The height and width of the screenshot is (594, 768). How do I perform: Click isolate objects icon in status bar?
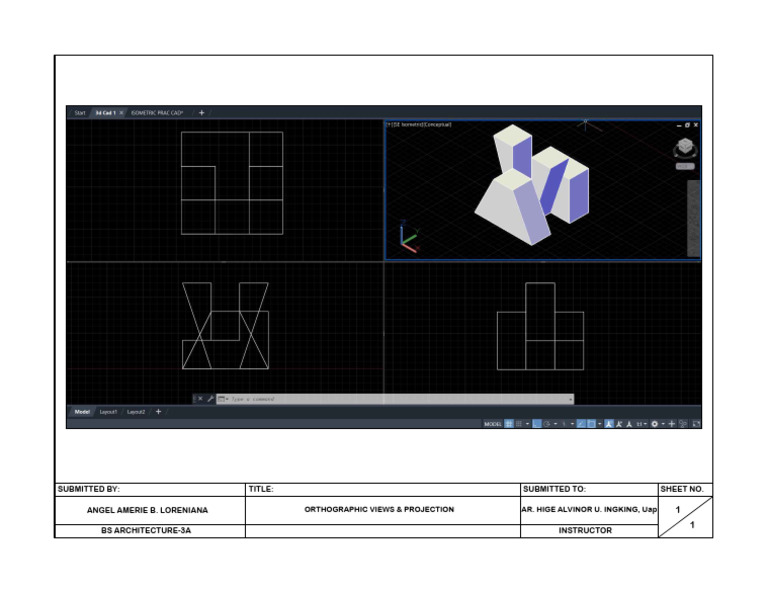point(683,424)
